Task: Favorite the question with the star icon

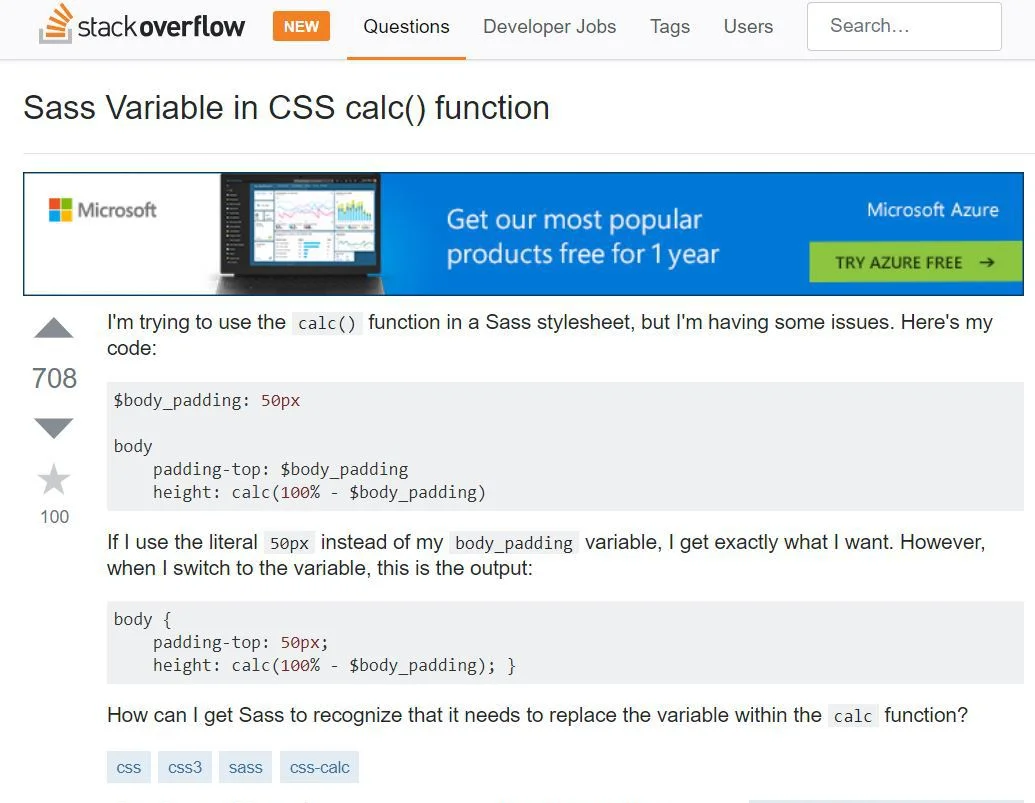Action: pos(53,479)
